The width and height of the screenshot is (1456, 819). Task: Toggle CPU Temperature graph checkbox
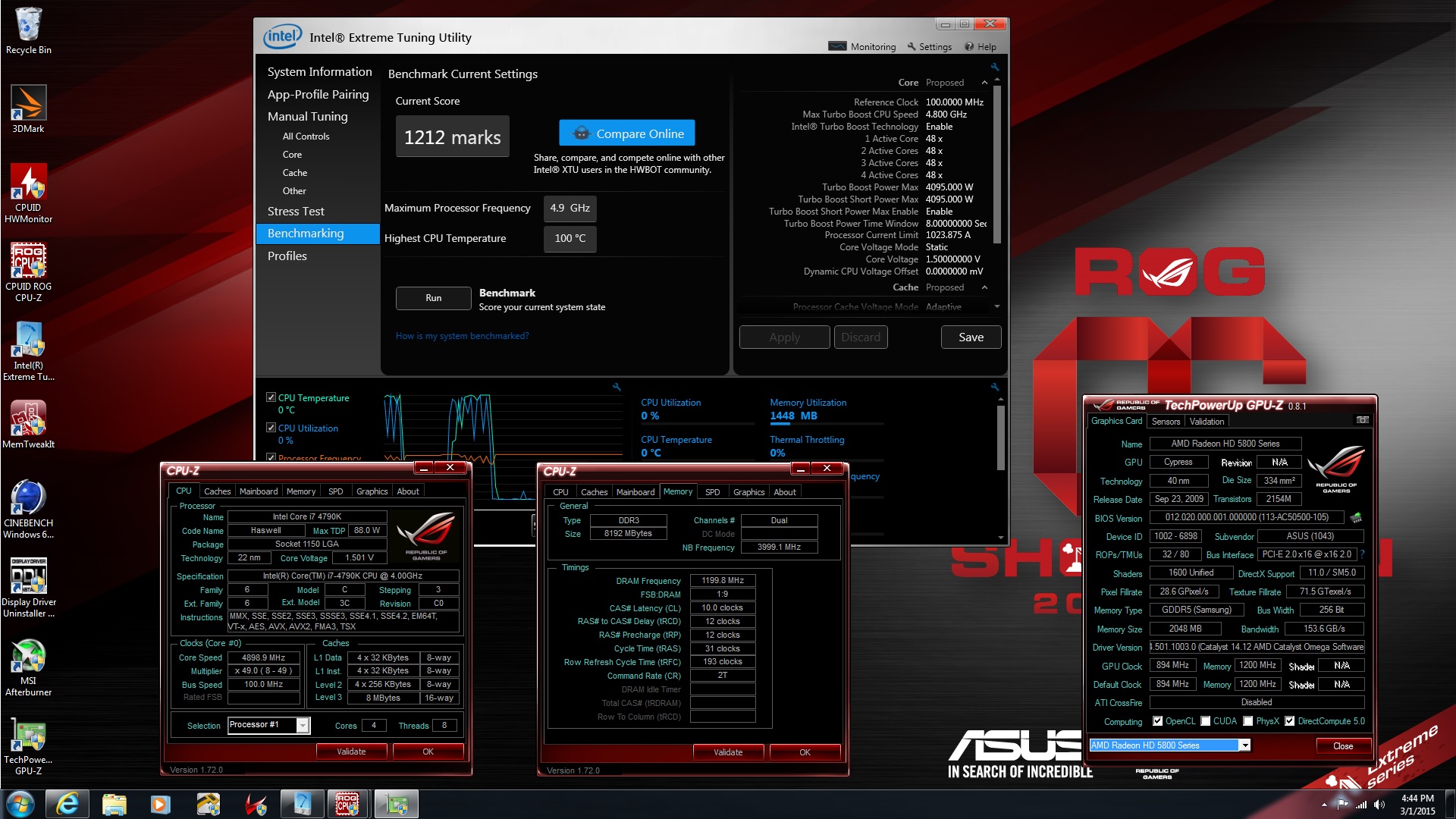coord(271,397)
